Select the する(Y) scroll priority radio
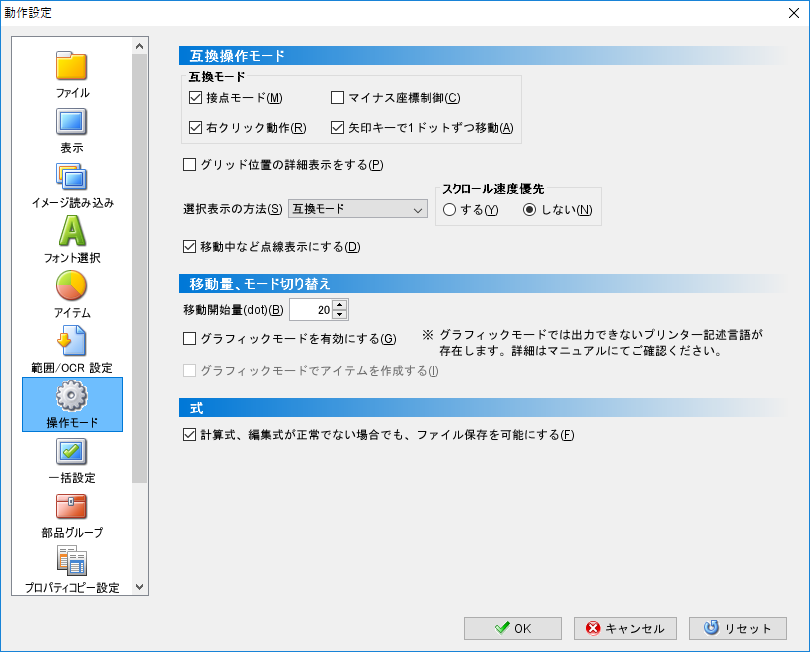Viewport: 810px width, 652px height. tap(449, 210)
